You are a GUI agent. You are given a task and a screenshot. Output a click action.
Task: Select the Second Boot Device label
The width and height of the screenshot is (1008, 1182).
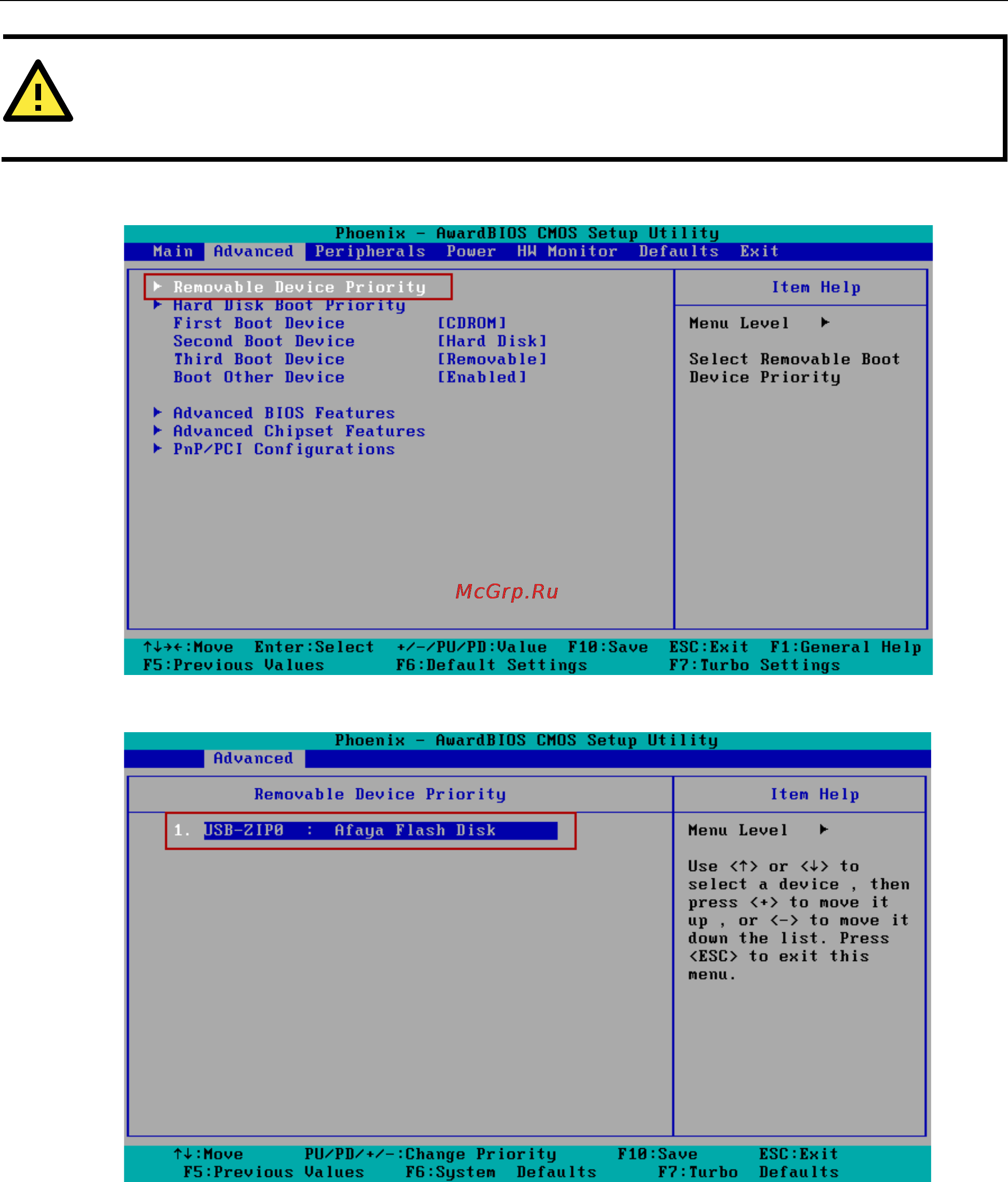point(264,341)
